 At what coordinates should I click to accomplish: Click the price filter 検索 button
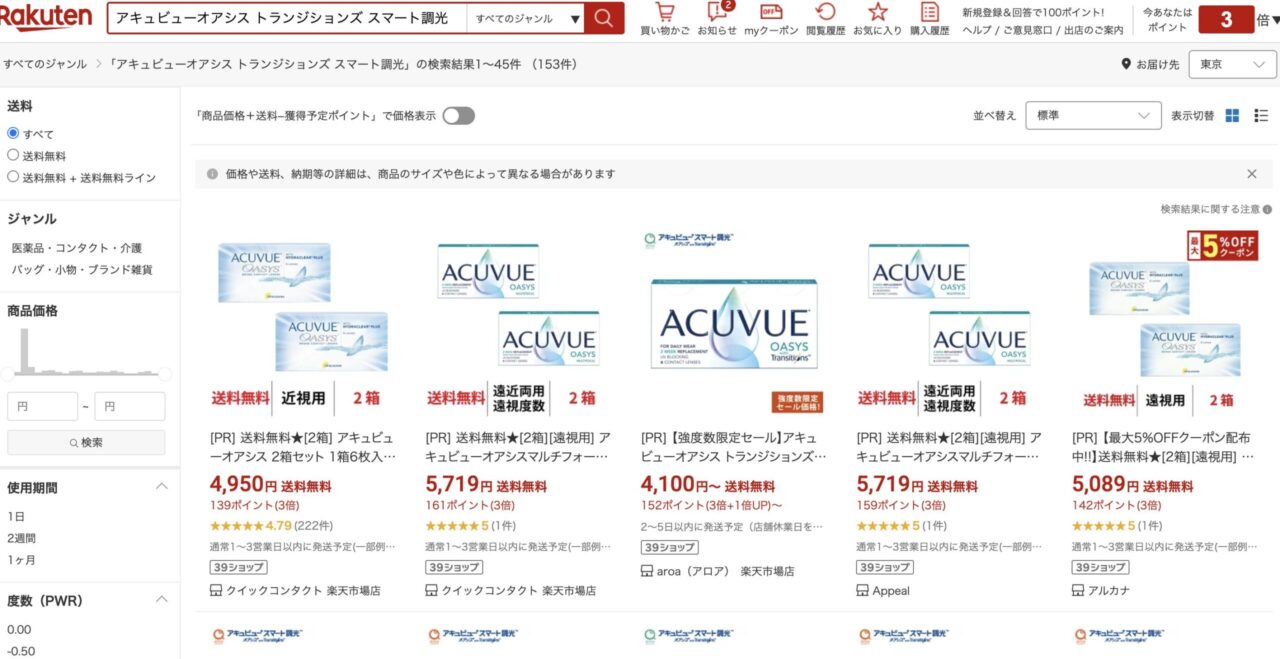pyautogui.click(x=86, y=442)
